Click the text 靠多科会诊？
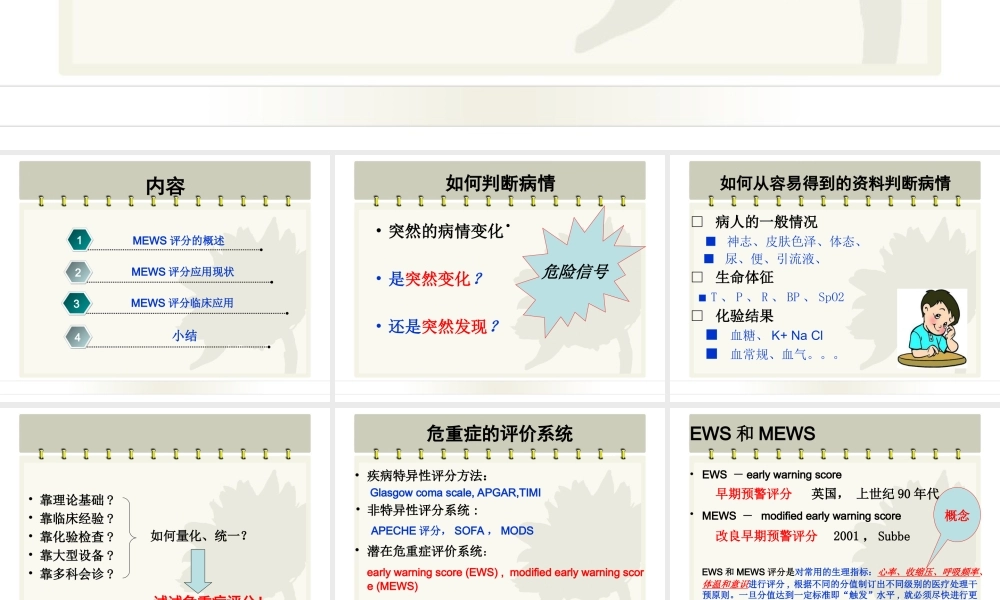The image size is (1000, 600). point(77,574)
